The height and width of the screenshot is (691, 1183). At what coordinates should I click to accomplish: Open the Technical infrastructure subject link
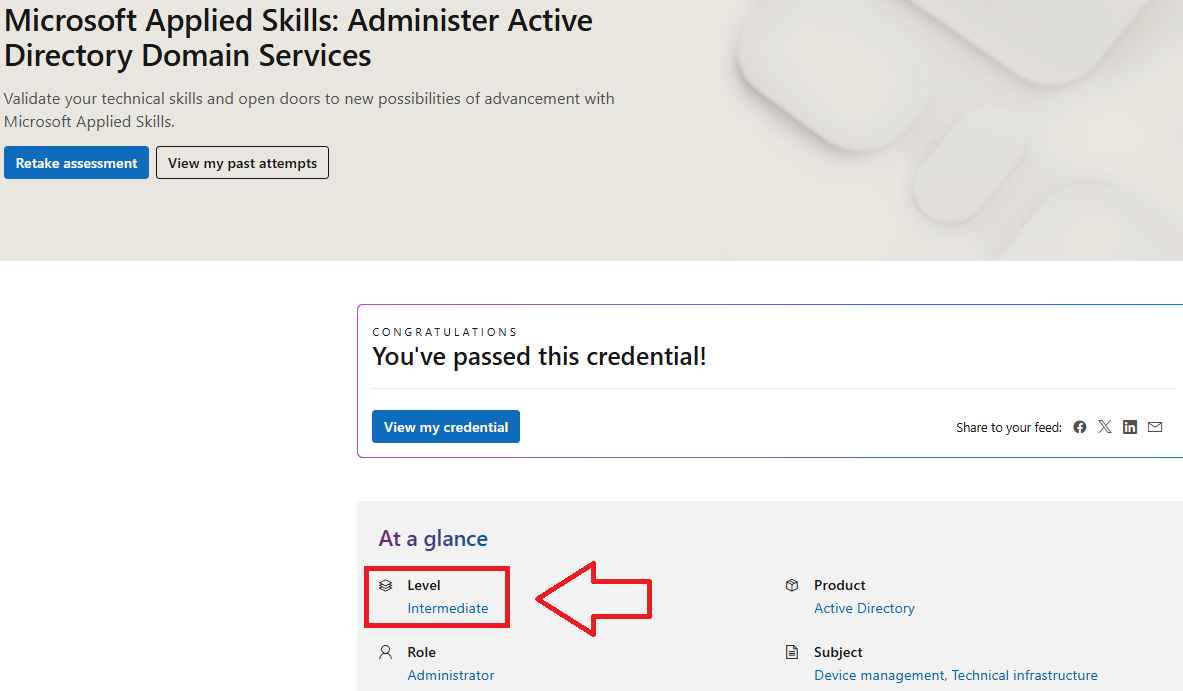(1025, 675)
